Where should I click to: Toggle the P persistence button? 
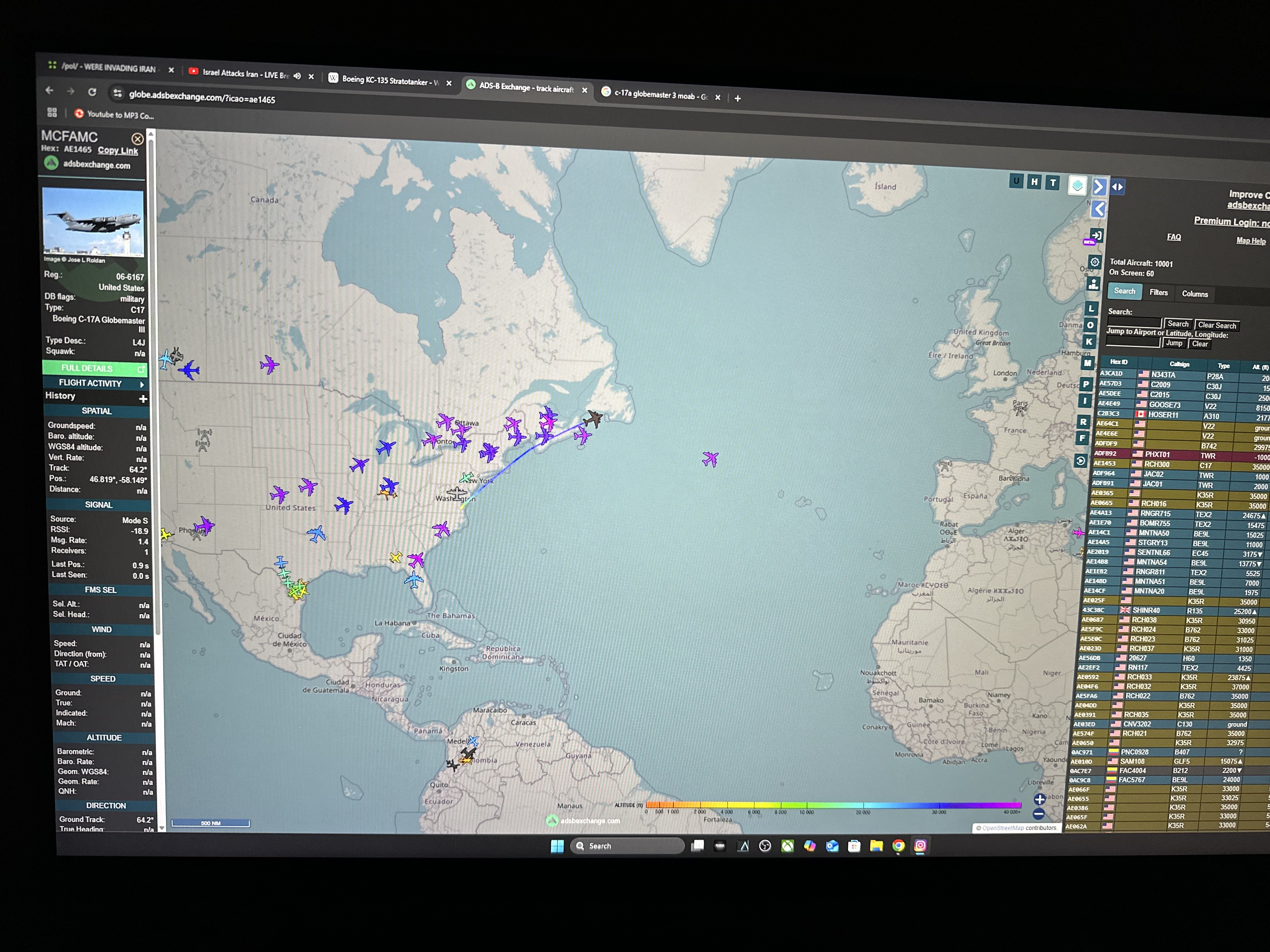click(x=1086, y=384)
